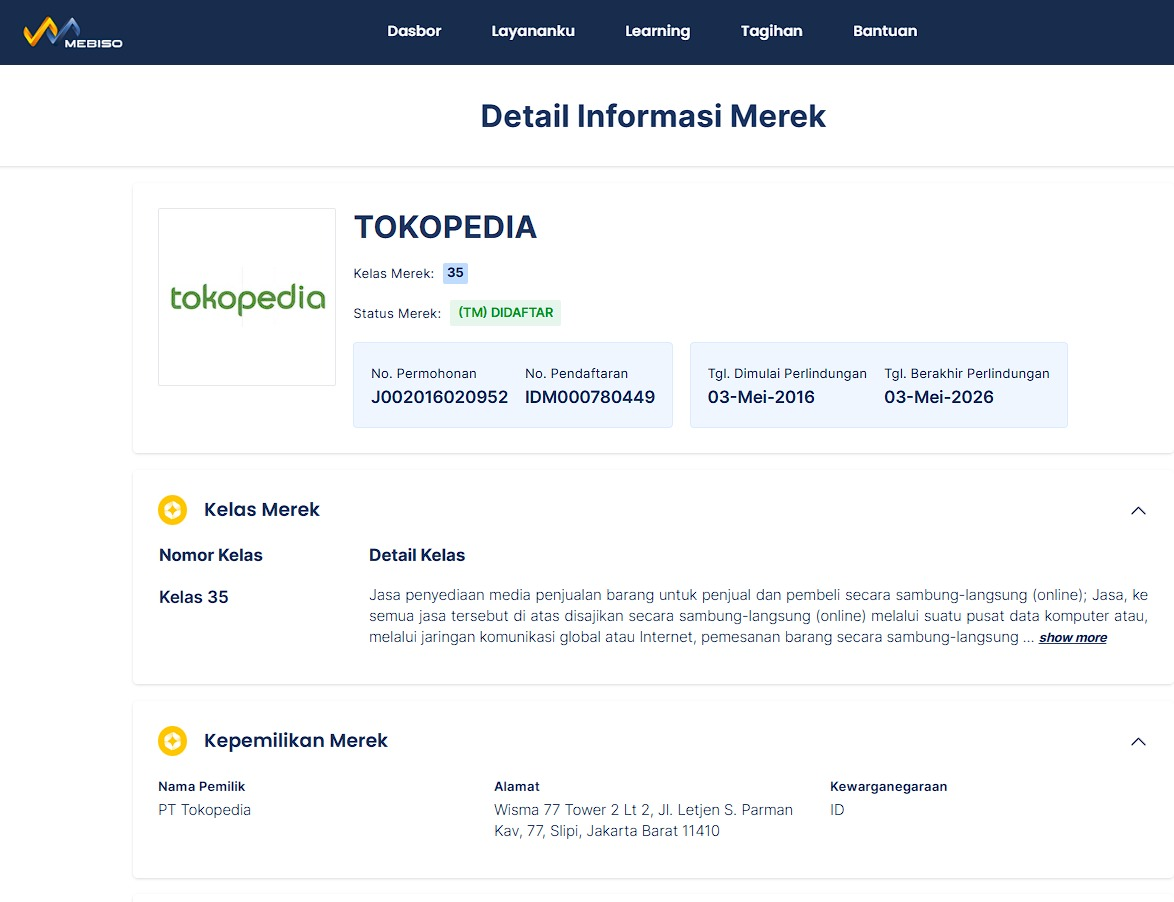Click the Kelas 35 row label

click(x=193, y=597)
